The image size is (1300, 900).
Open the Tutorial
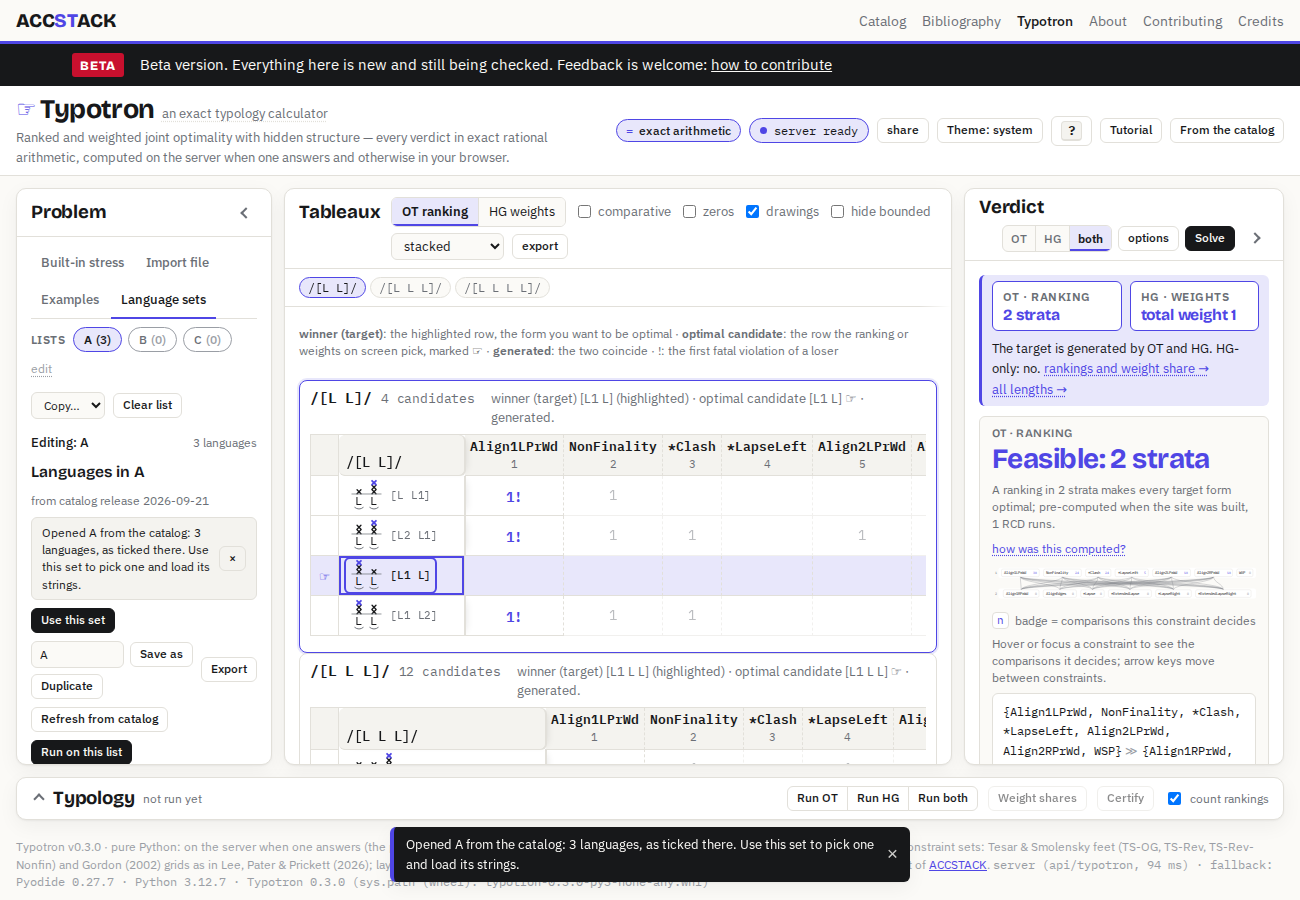pyautogui.click(x=1131, y=130)
